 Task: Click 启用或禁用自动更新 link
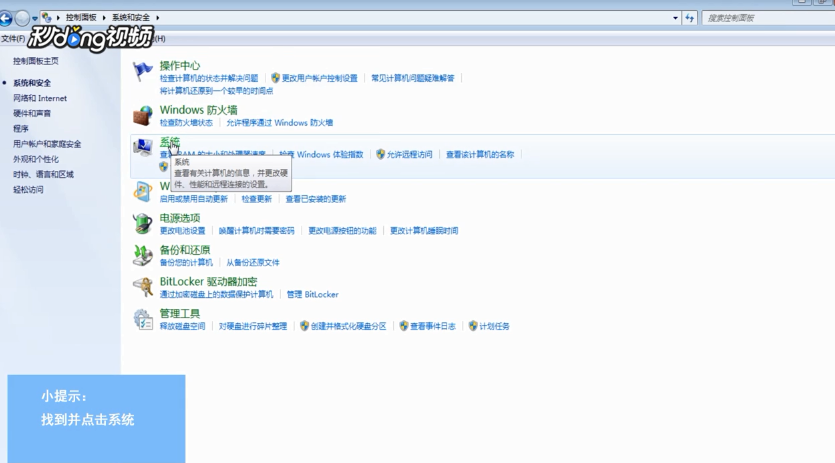193,199
